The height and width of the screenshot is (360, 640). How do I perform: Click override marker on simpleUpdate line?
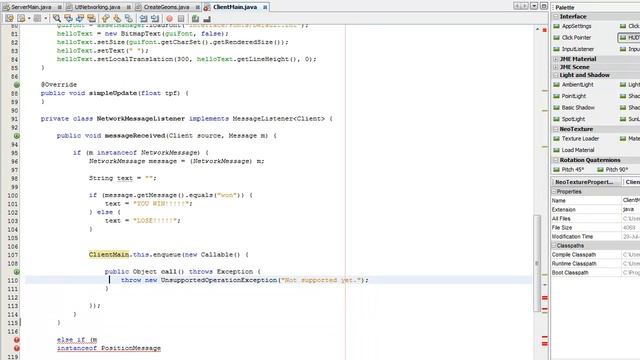[x=16, y=85]
